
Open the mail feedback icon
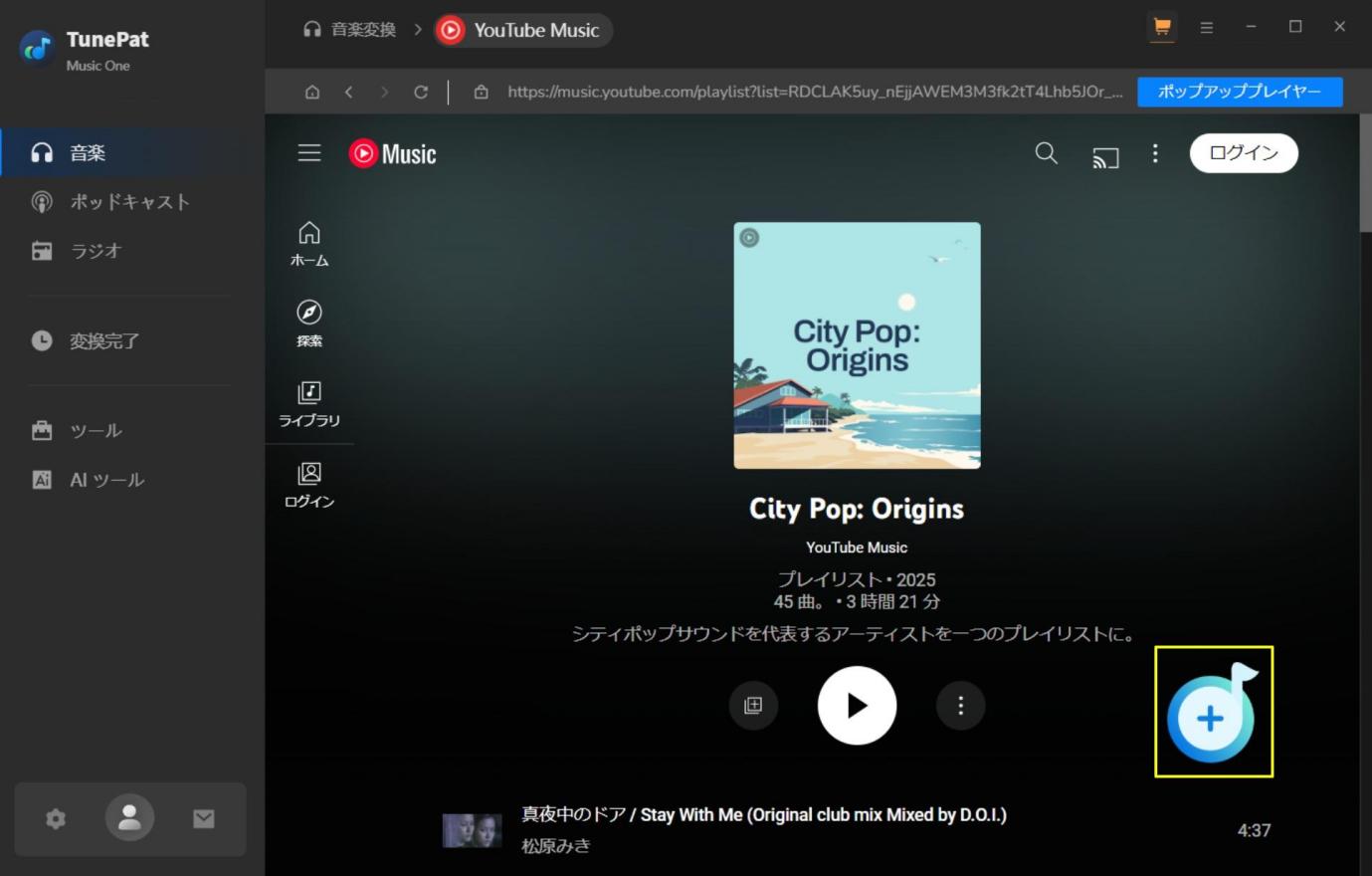(204, 818)
